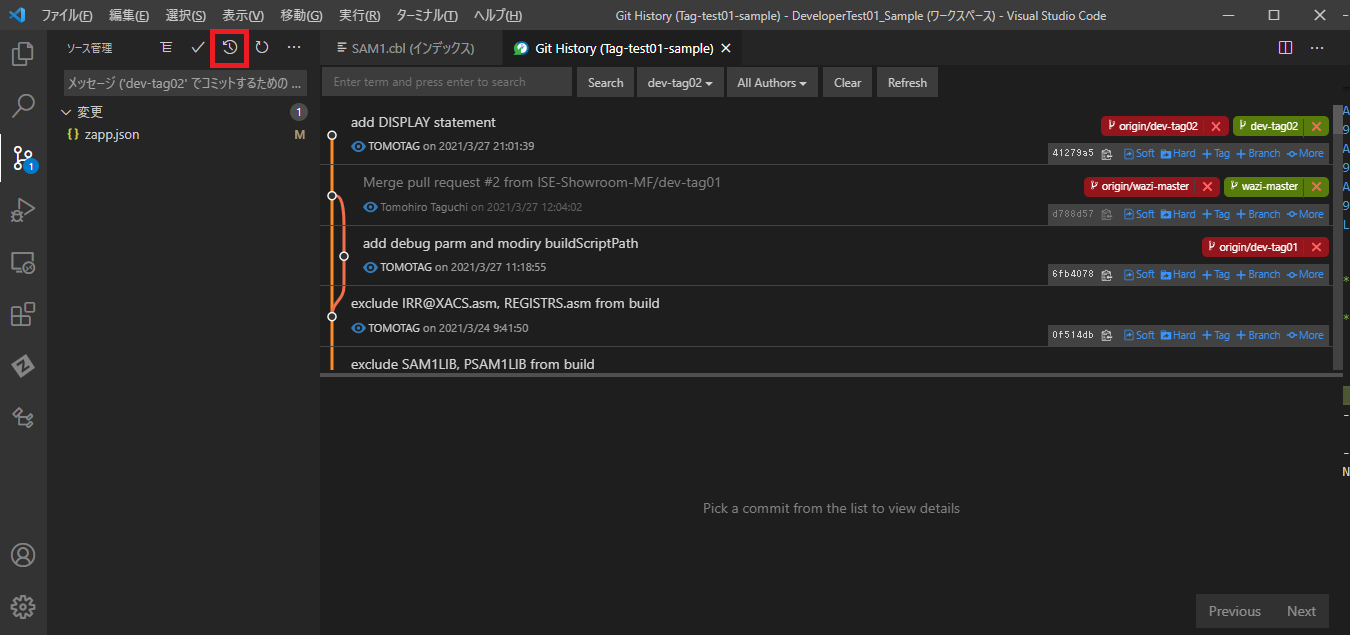
Task: Select commit 'exclude IRR@XACS.asm, REGISTRS.asm from build'
Action: coord(505,303)
